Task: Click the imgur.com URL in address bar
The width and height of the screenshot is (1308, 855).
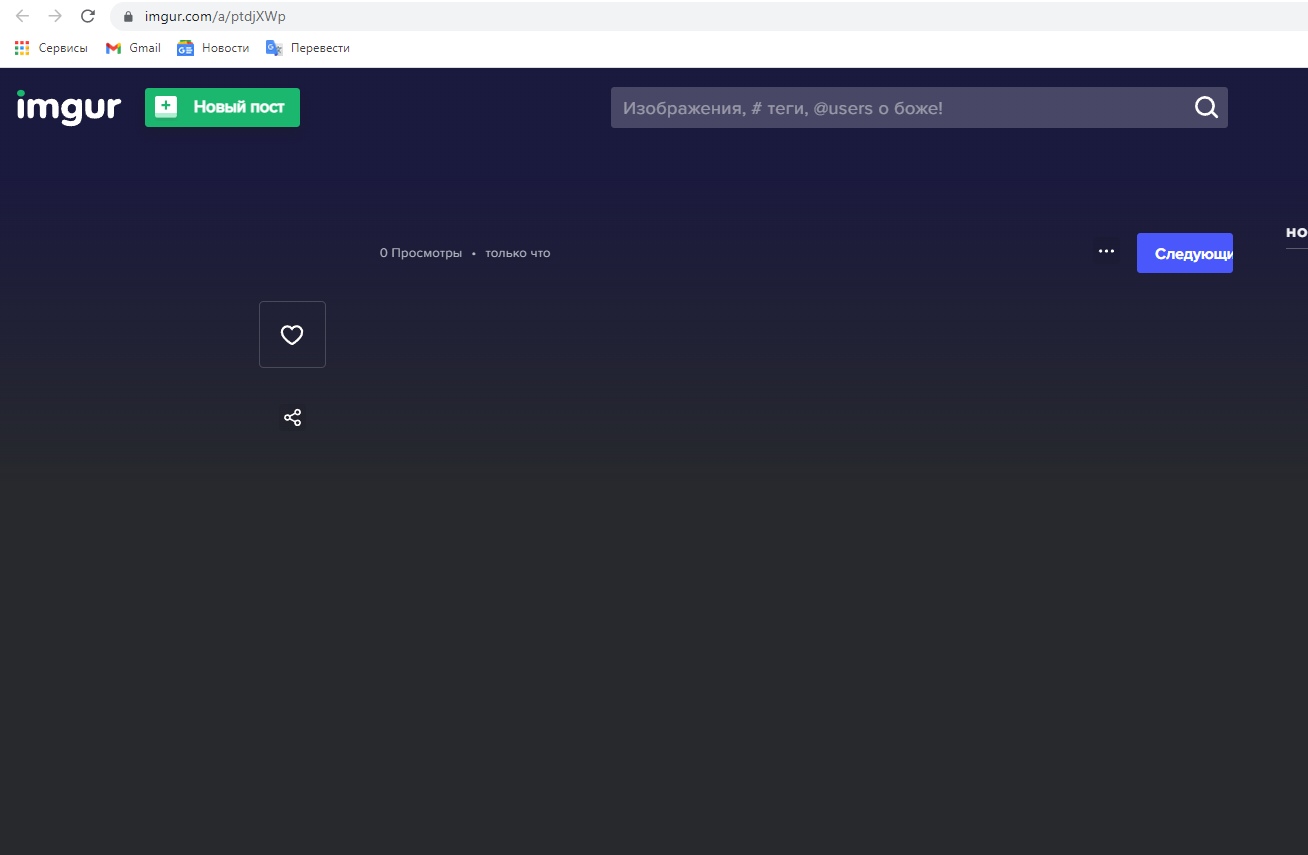Action: point(215,17)
